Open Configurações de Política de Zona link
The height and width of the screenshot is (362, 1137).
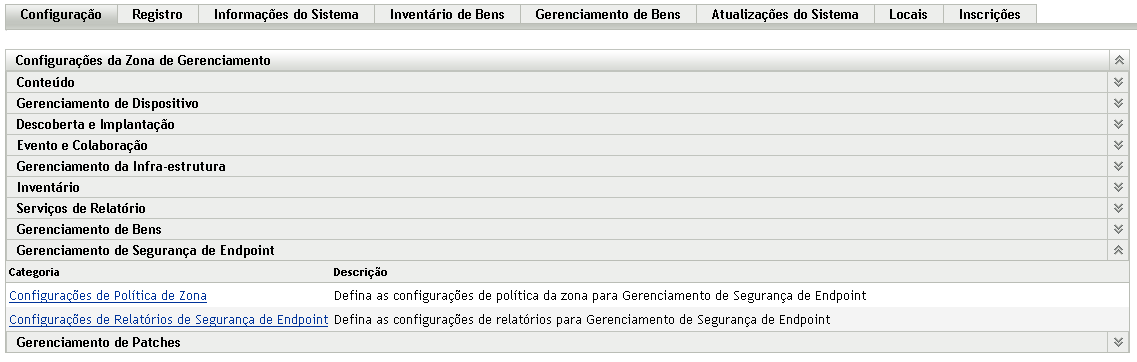point(108,295)
